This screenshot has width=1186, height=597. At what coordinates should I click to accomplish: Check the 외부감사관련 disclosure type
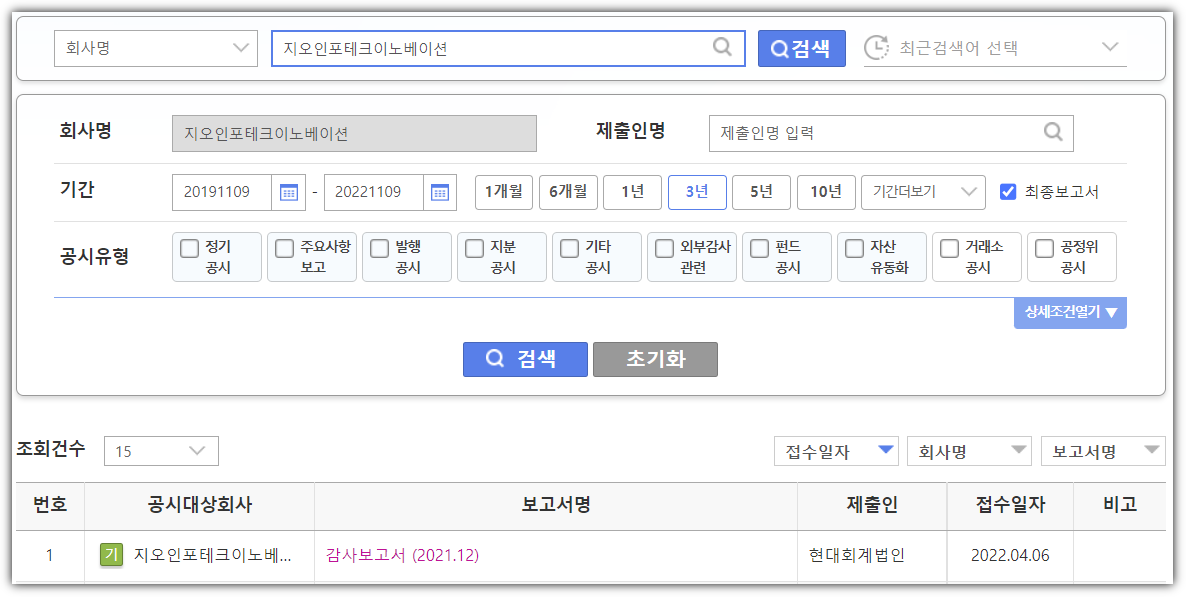[x=664, y=247]
